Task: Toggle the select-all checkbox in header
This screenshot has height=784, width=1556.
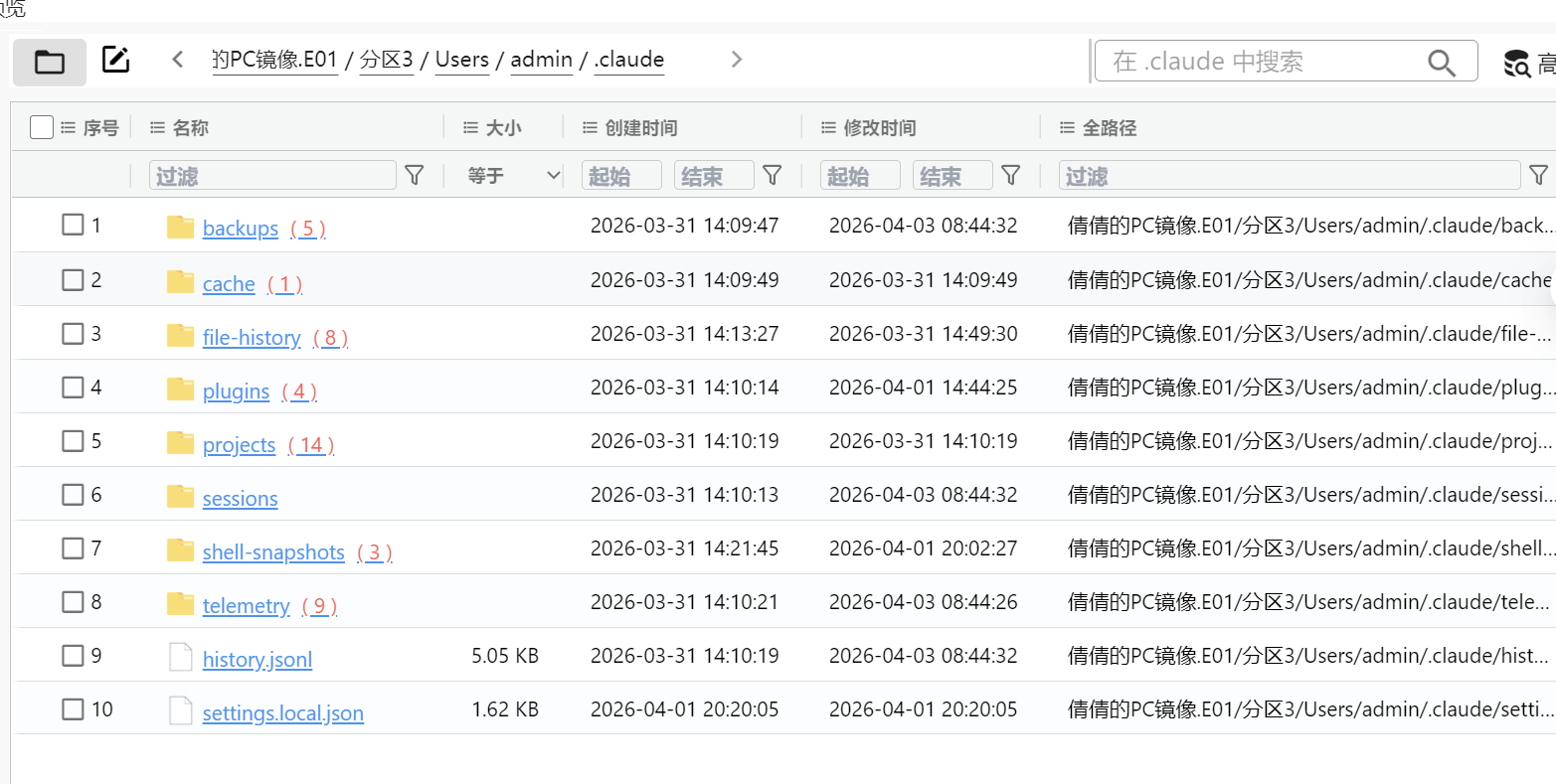Action: click(x=42, y=127)
